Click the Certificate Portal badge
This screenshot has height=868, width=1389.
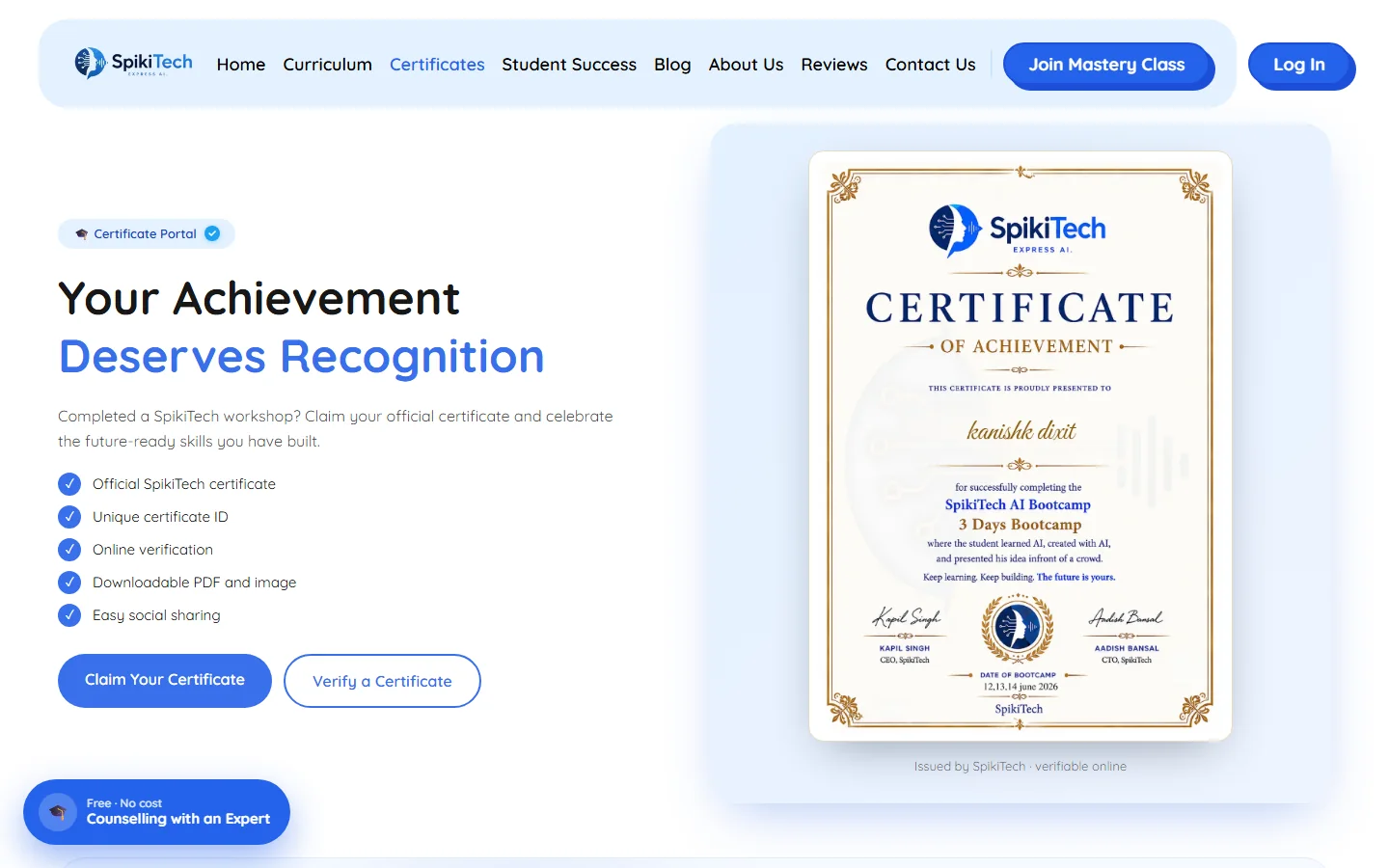[x=147, y=233]
